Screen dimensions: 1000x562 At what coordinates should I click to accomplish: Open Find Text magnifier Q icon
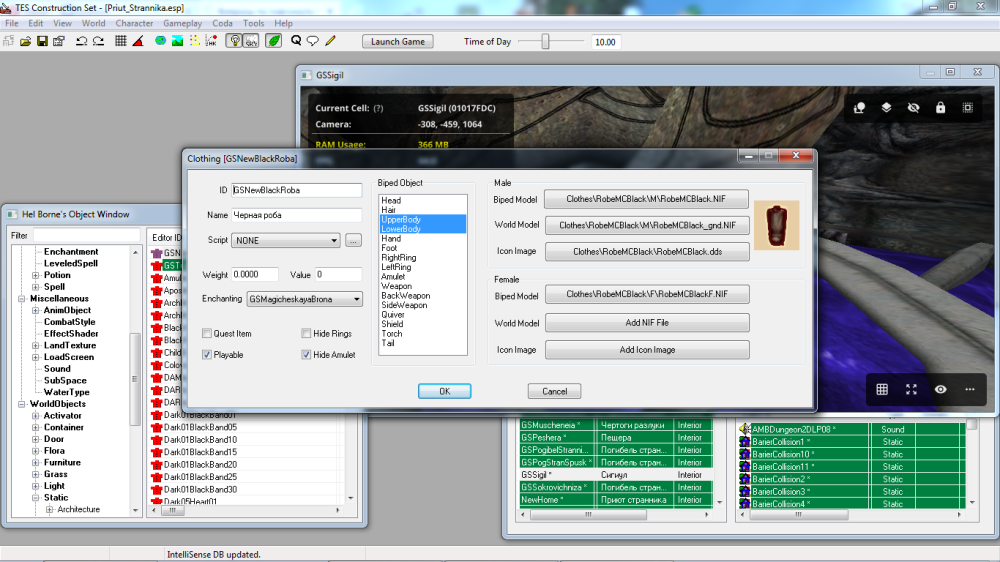click(x=296, y=41)
